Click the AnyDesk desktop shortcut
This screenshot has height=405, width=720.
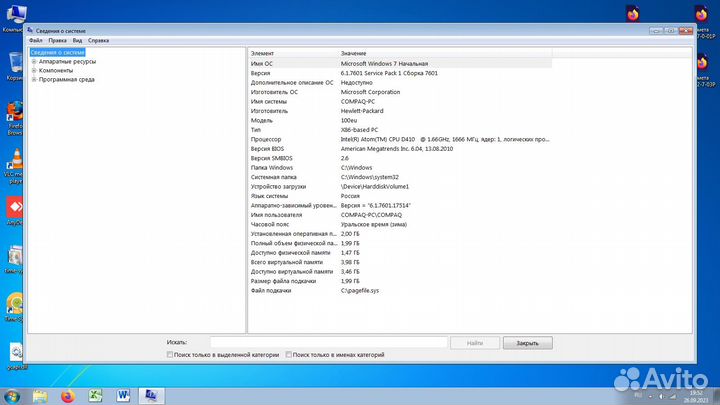click(15, 207)
